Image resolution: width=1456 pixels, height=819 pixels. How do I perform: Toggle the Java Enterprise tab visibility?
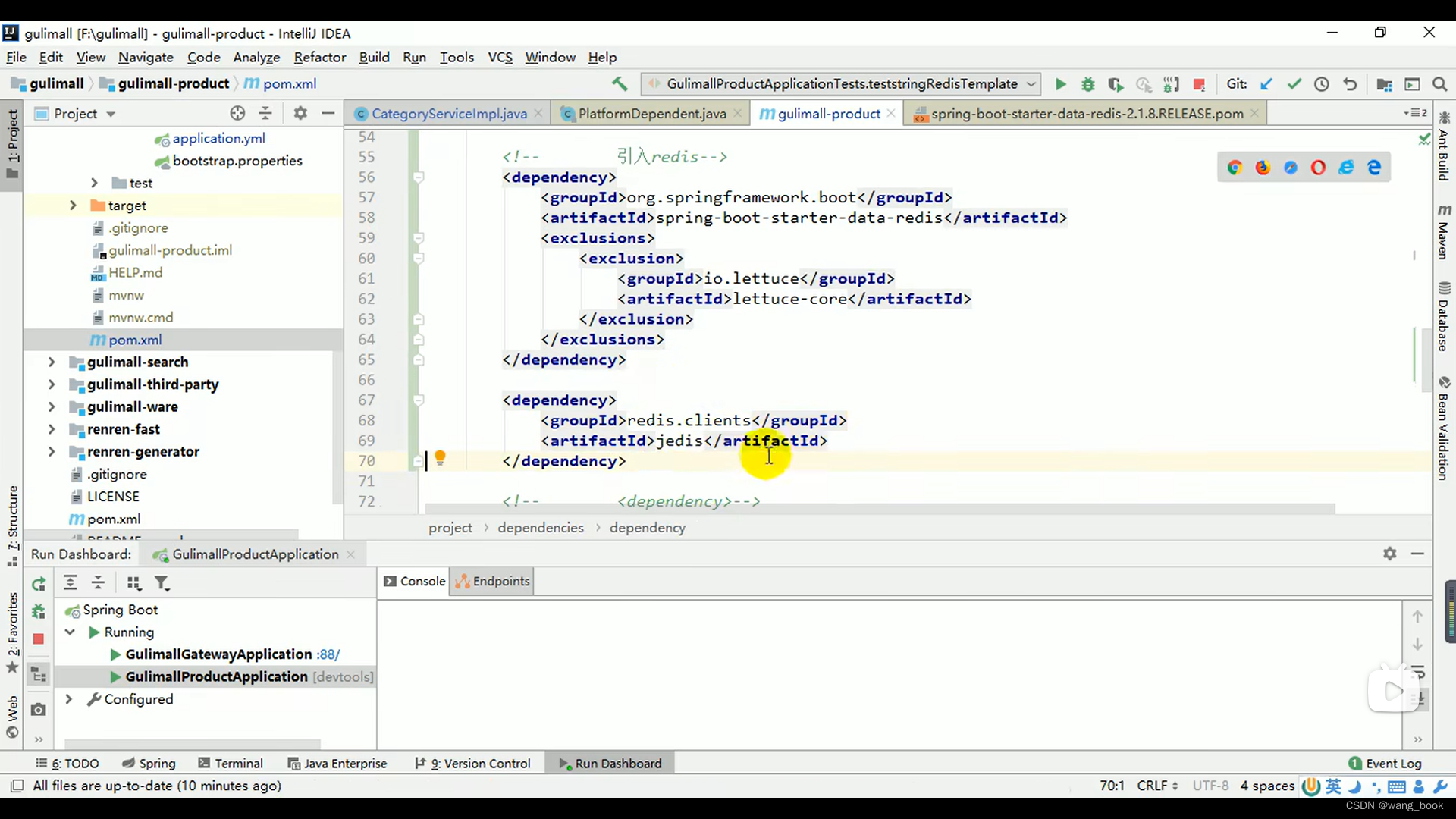click(x=346, y=763)
